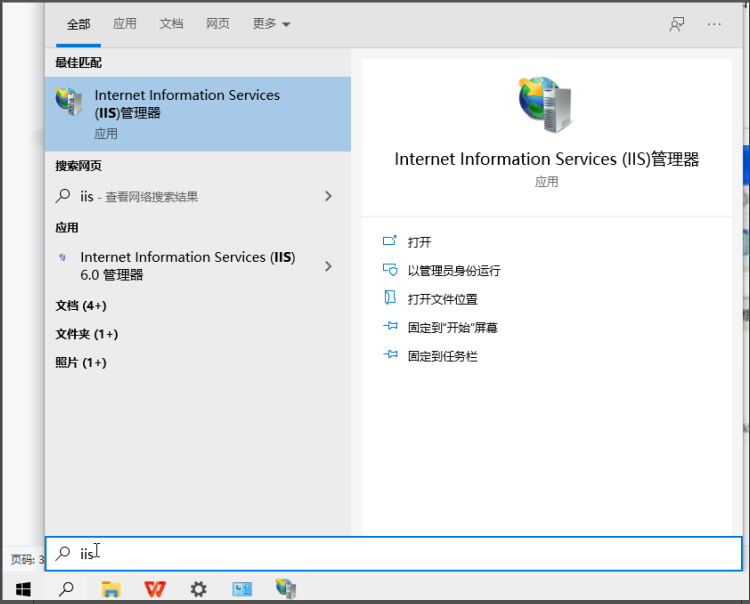Click the search box containing iis
Viewport: 750px width, 604px height.
[393, 554]
